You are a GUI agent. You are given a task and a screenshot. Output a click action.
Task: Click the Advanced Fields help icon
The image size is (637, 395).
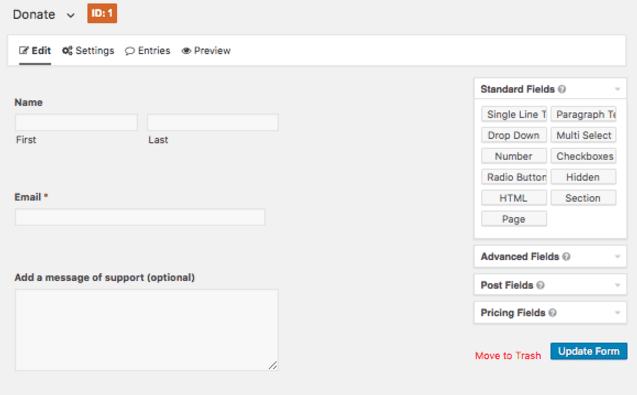pos(566,257)
